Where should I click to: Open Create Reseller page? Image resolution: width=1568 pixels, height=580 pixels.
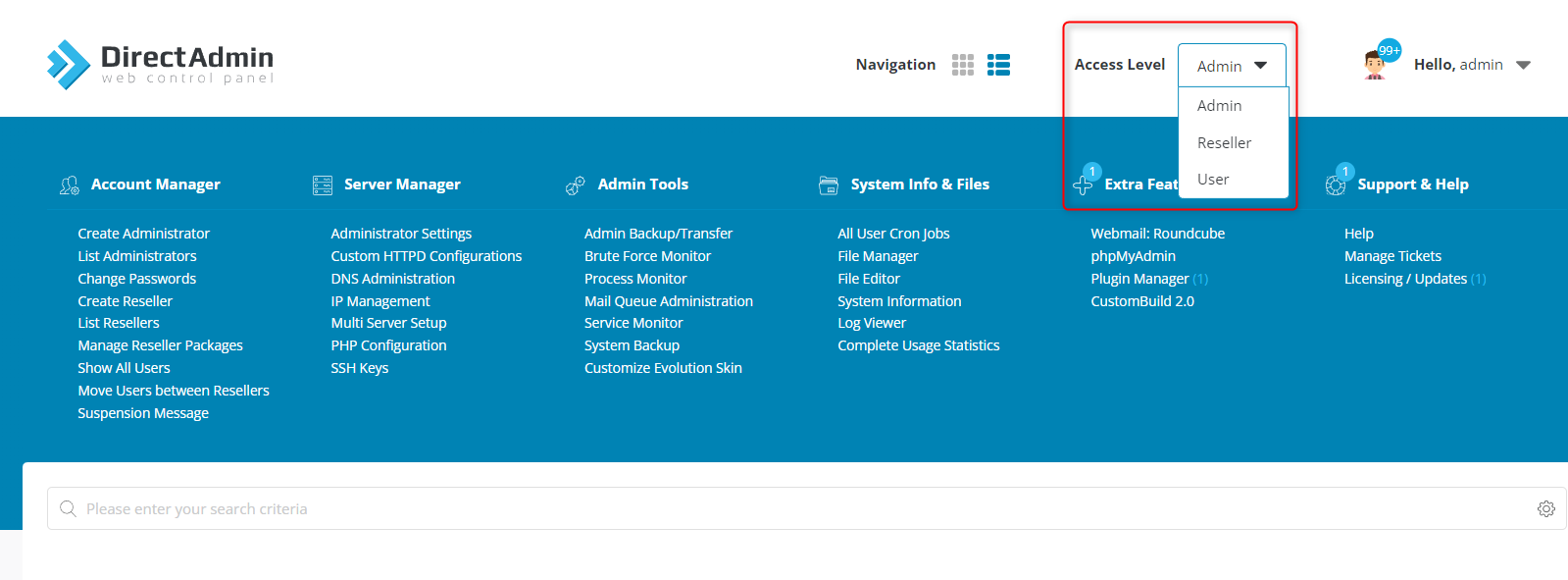pos(126,301)
